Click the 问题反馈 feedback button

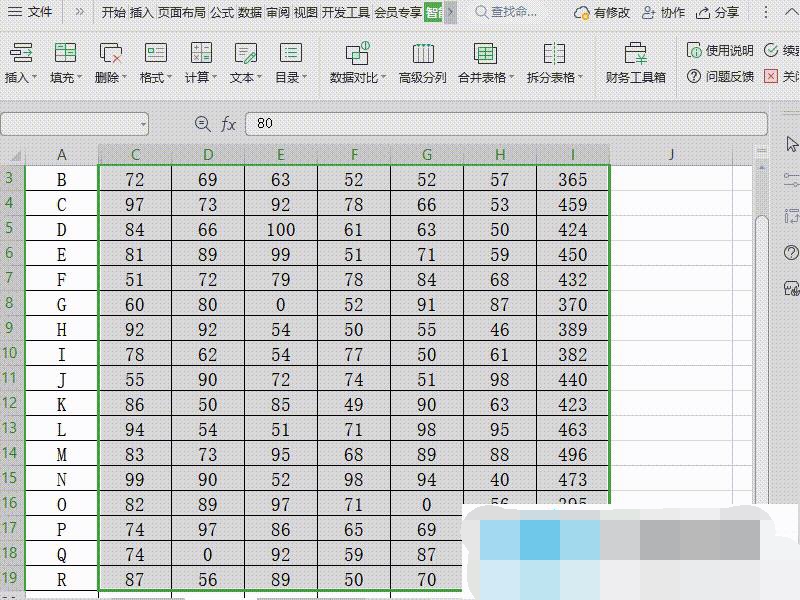pos(720,76)
